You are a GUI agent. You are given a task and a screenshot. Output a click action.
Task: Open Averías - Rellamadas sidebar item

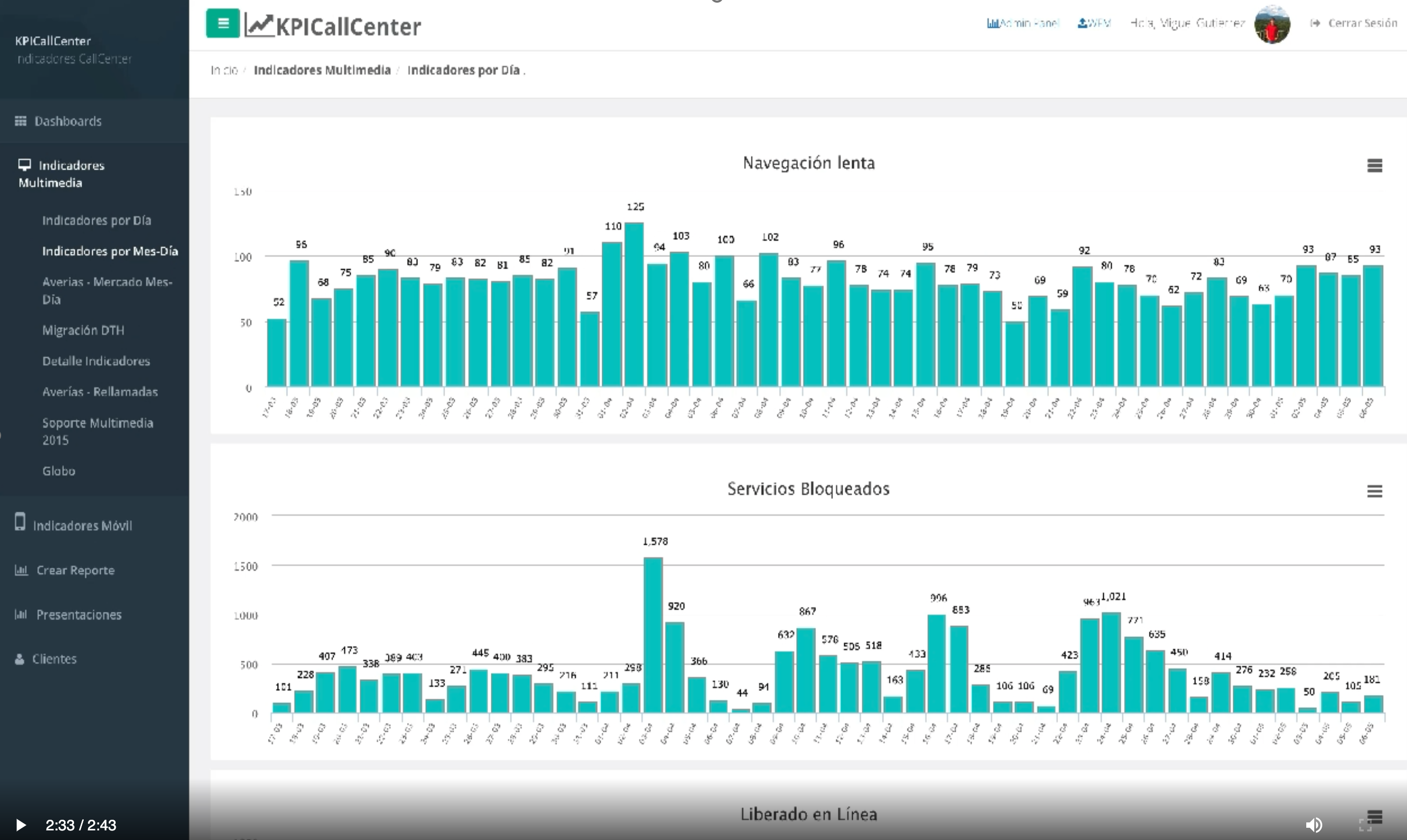pos(100,392)
